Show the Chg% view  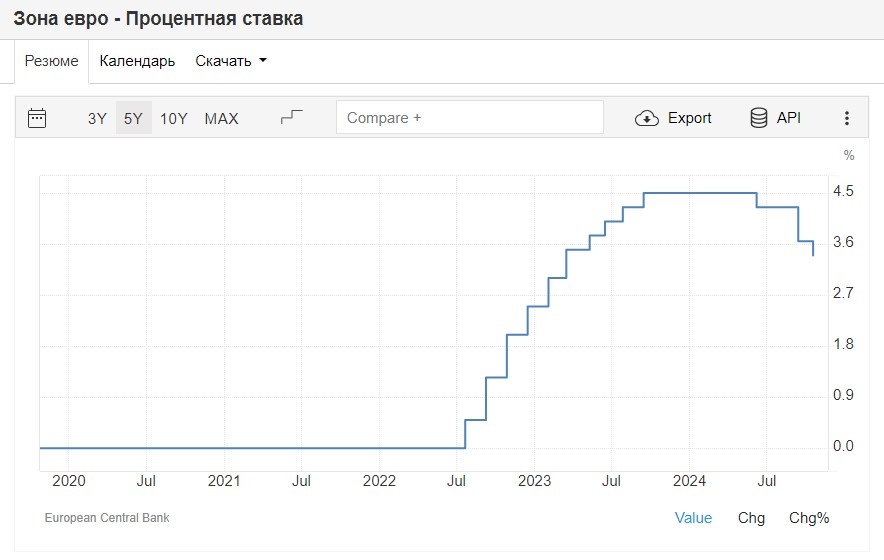[808, 518]
